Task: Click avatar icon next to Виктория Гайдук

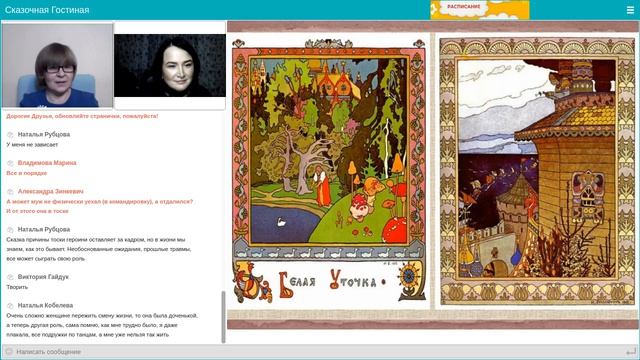Action: [10, 277]
